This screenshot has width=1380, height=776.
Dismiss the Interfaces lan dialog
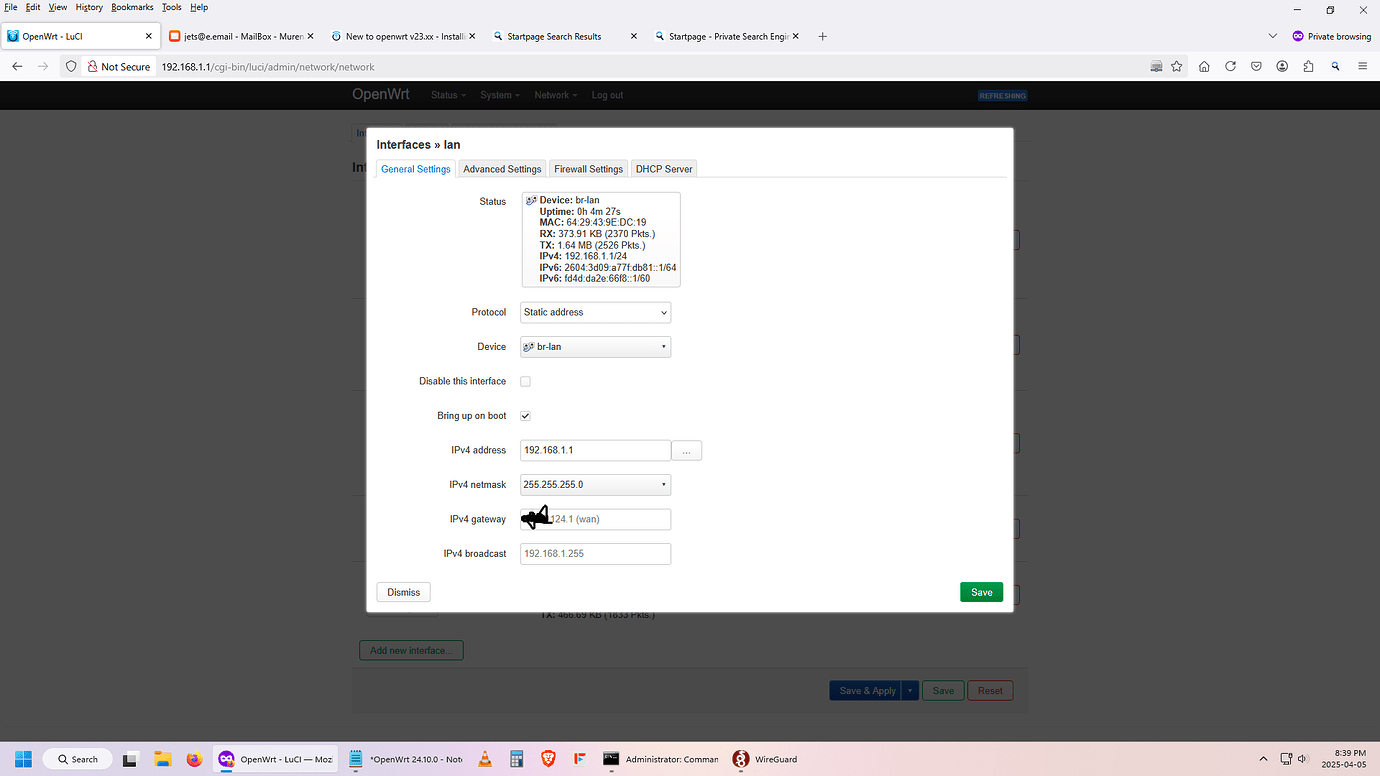403,591
